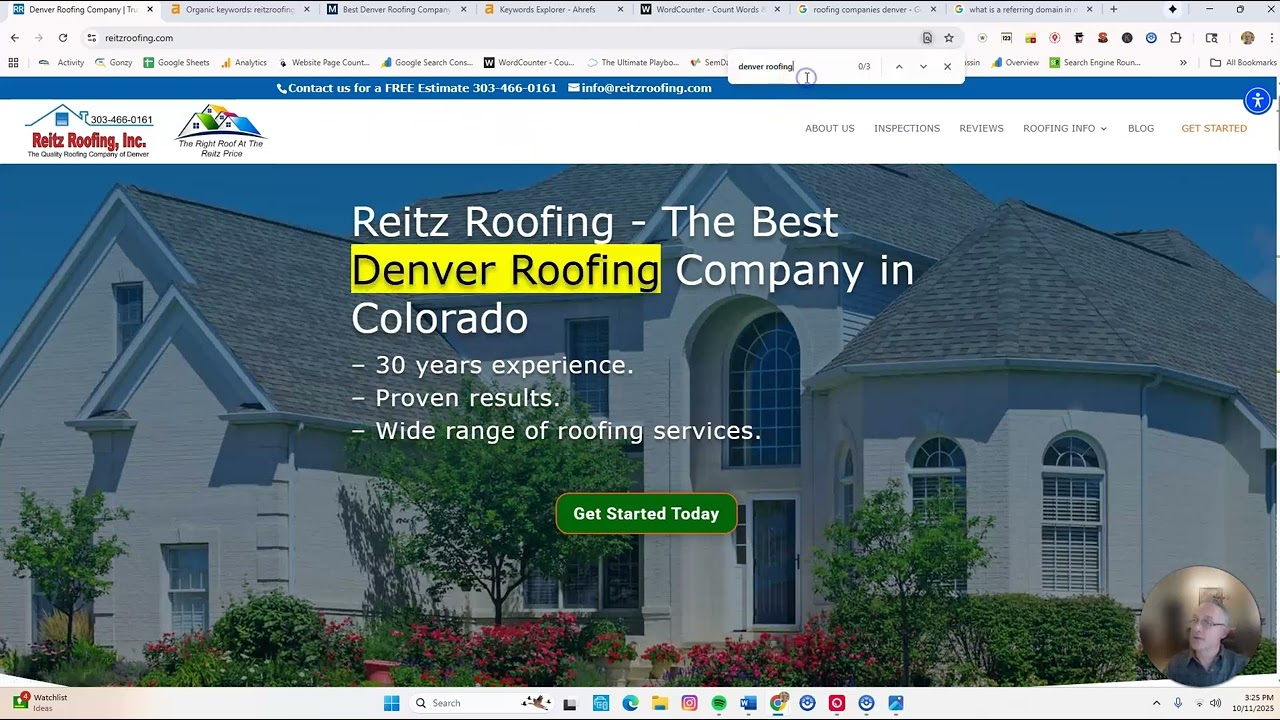Open the About Us page
Viewport: 1280px width, 720px height.
tap(830, 128)
